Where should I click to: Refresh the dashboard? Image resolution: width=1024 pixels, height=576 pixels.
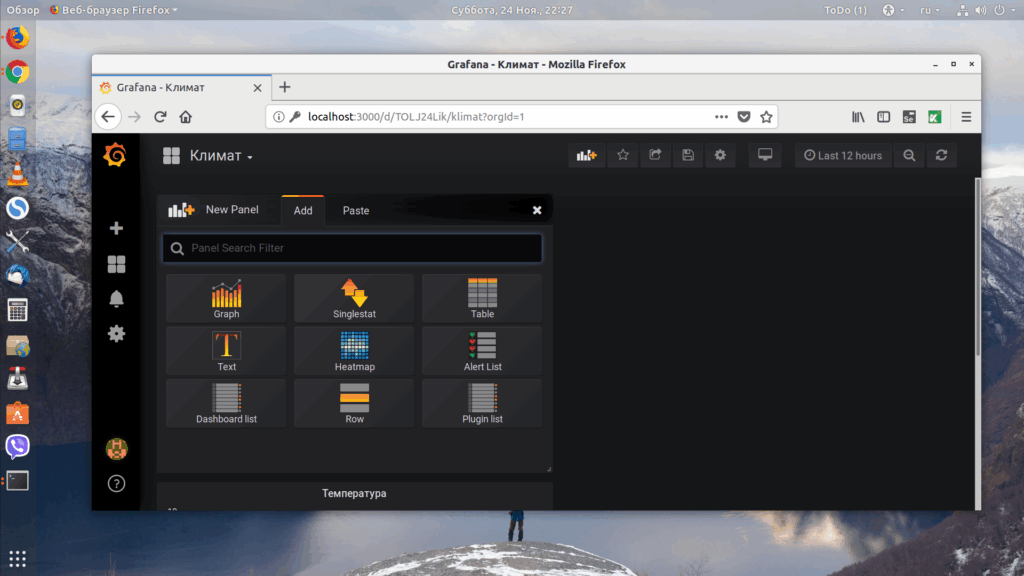941,155
